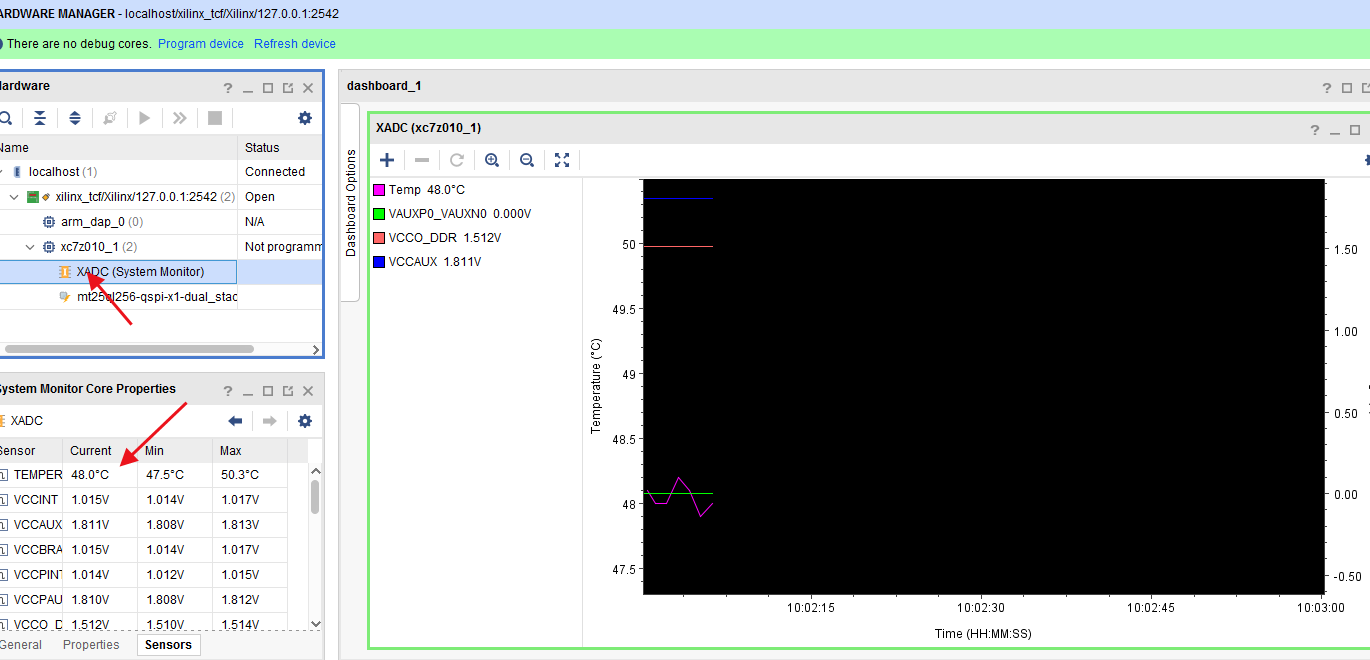The height and width of the screenshot is (660, 1370).
Task: Open Hardware panel settings gear
Action: [304, 117]
